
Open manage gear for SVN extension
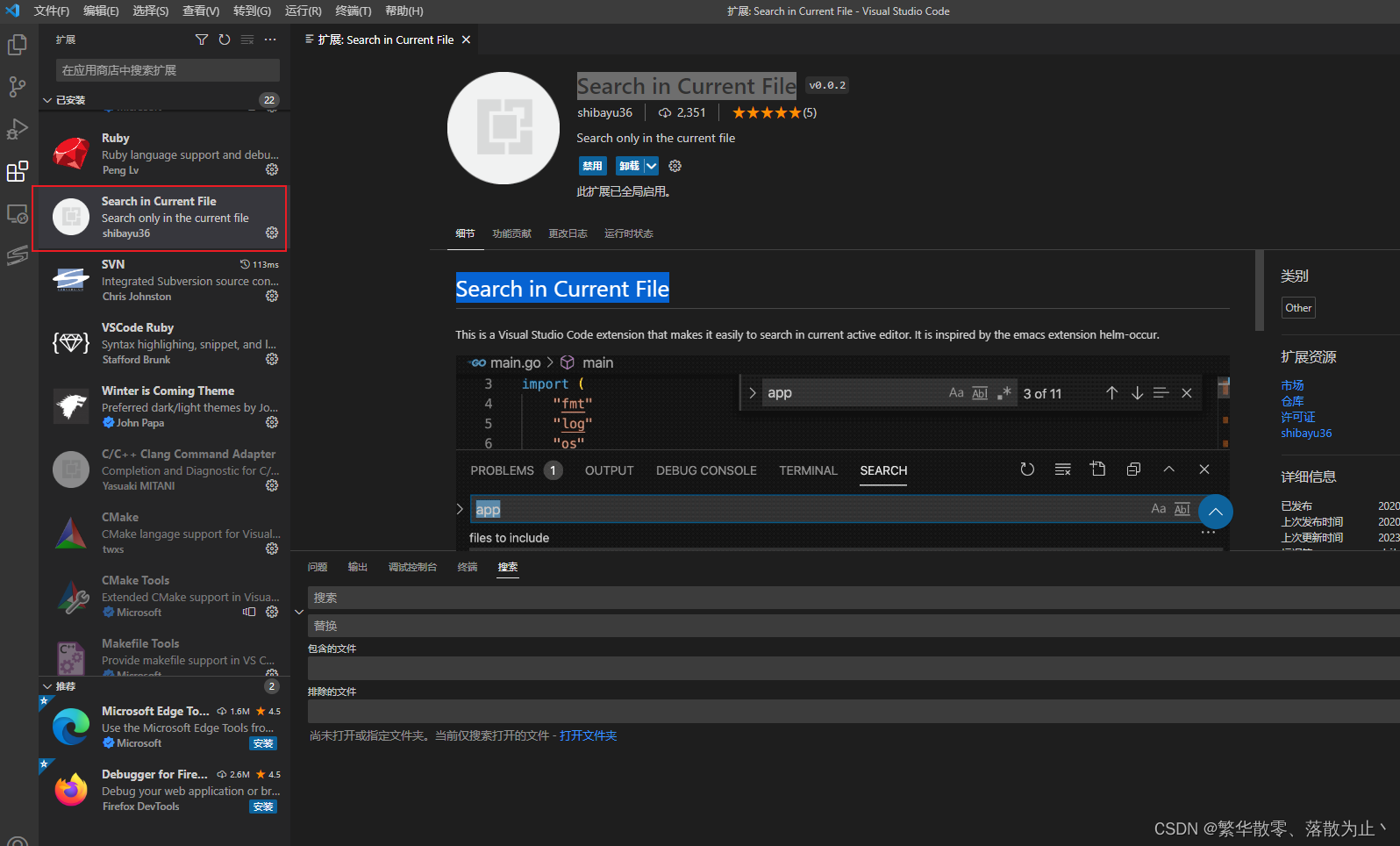coord(272,296)
